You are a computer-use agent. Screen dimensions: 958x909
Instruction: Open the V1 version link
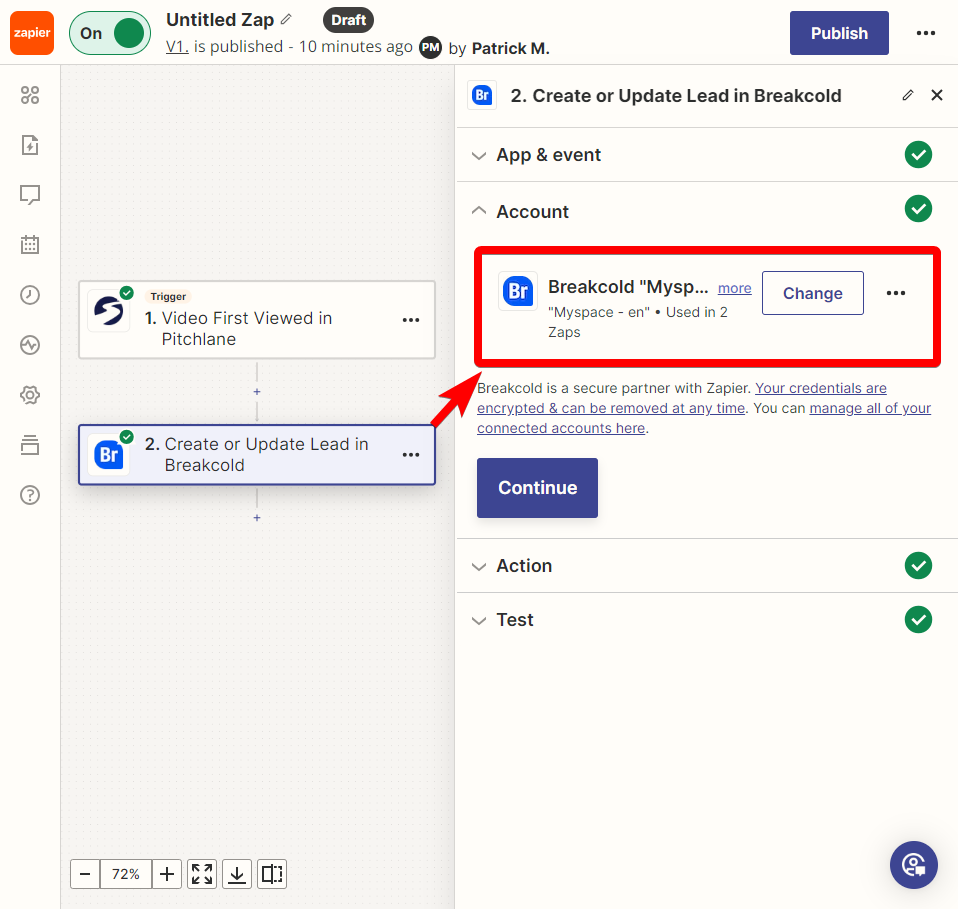[177, 47]
